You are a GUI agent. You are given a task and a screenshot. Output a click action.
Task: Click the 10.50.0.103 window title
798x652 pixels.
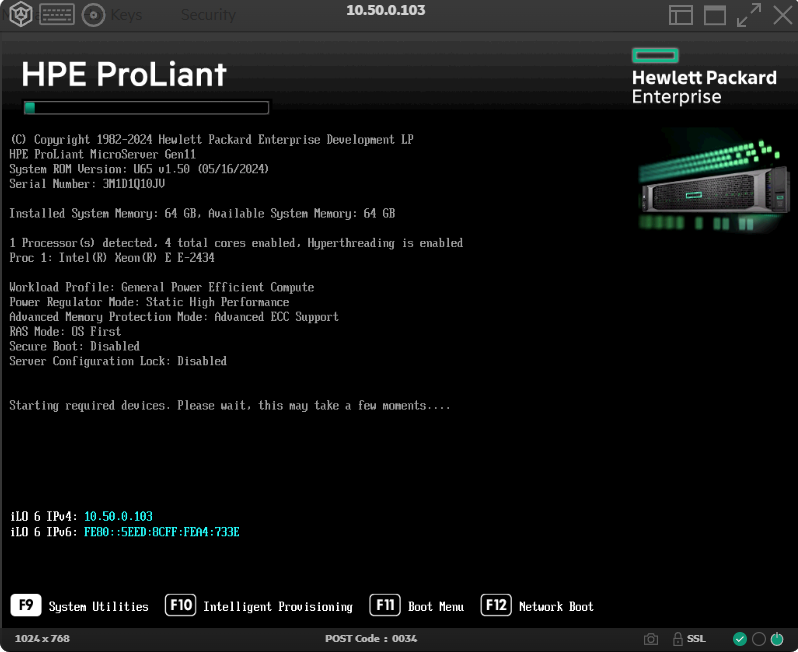tap(386, 10)
